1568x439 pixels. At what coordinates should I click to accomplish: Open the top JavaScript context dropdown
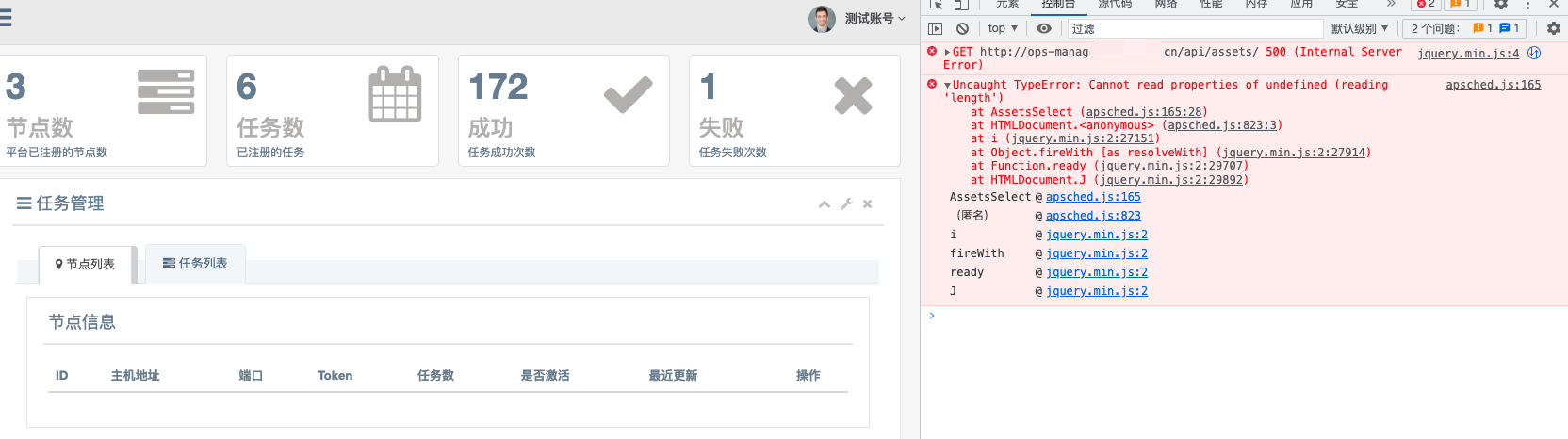(x=1003, y=28)
